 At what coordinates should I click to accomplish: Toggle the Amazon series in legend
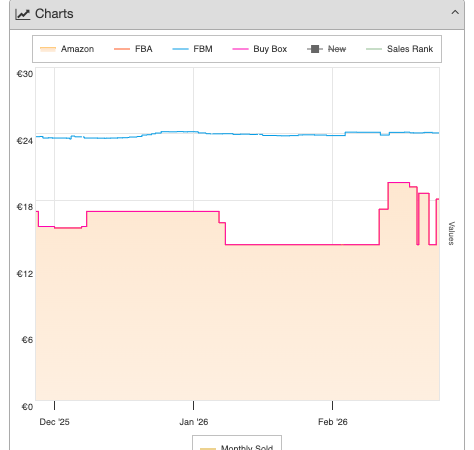pyautogui.click(x=67, y=49)
